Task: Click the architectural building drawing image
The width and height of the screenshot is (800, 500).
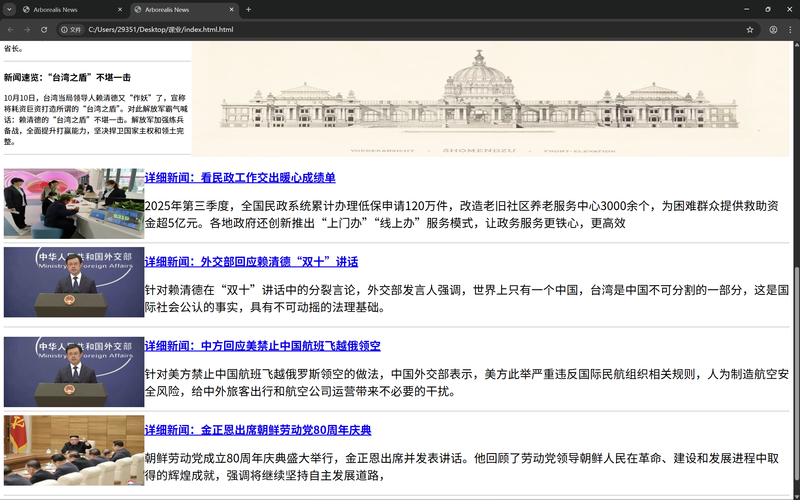Action: click(490, 98)
